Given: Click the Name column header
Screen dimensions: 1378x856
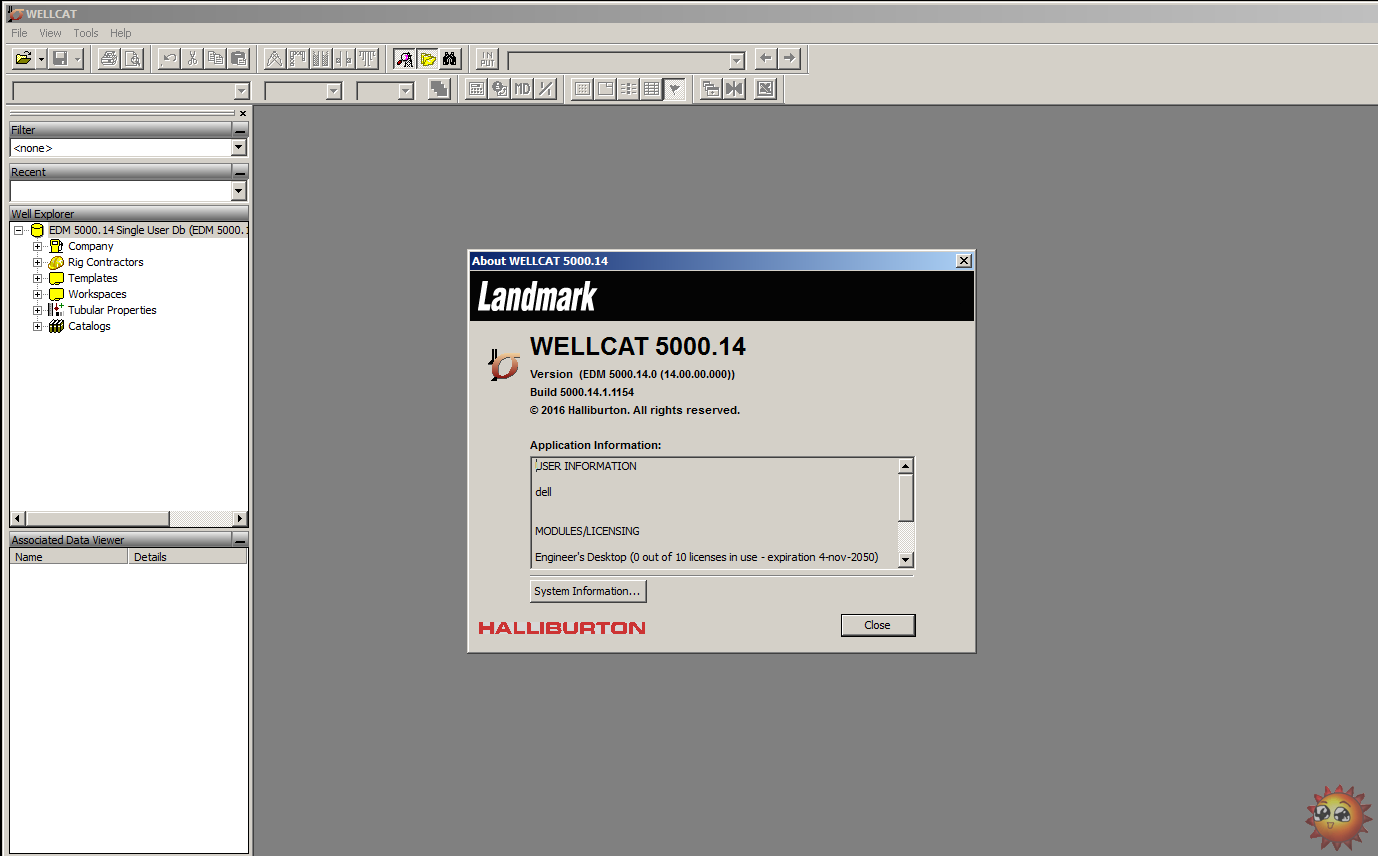Looking at the screenshot, I should 69,557.
